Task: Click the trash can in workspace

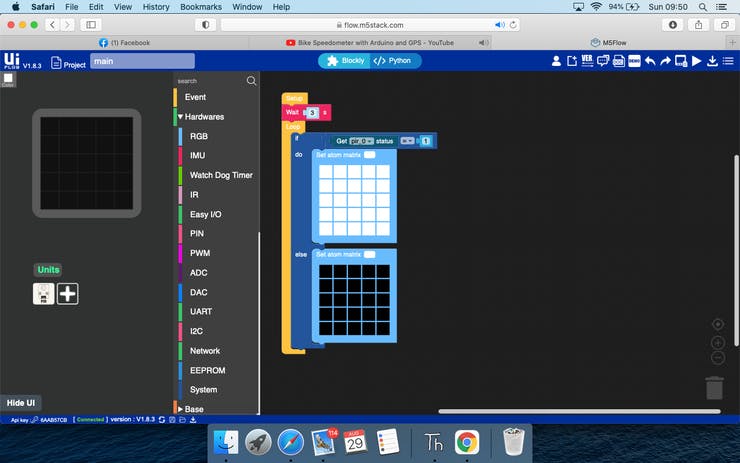Action: [x=714, y=387]
